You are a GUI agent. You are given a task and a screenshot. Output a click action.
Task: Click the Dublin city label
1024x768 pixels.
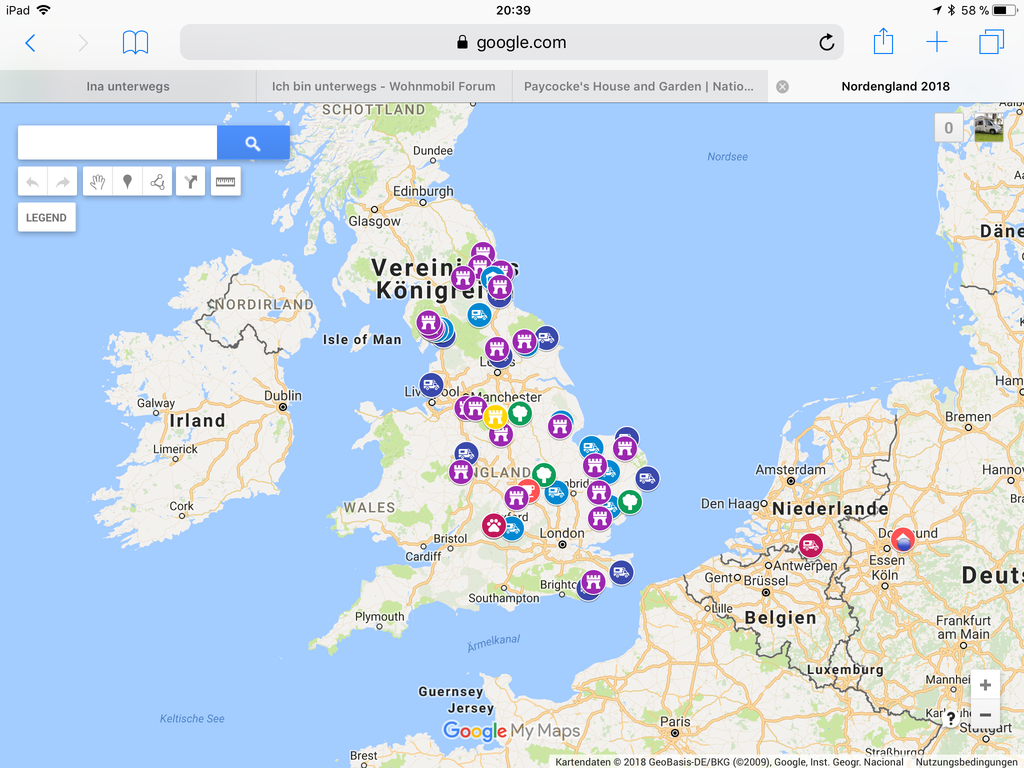click(283, 396)
